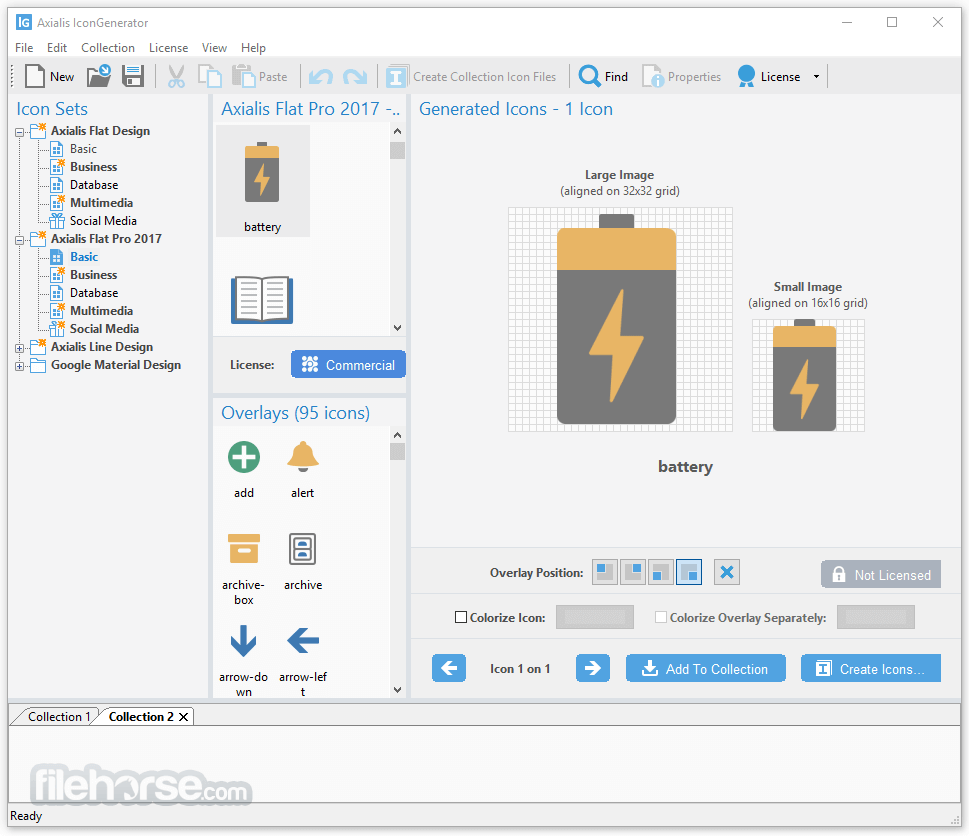The height and width of the screenshot is (836, 969).
Task: Expand the Axialis Line Design tree node
Action: pyautogui.click(x=20, y=348)
